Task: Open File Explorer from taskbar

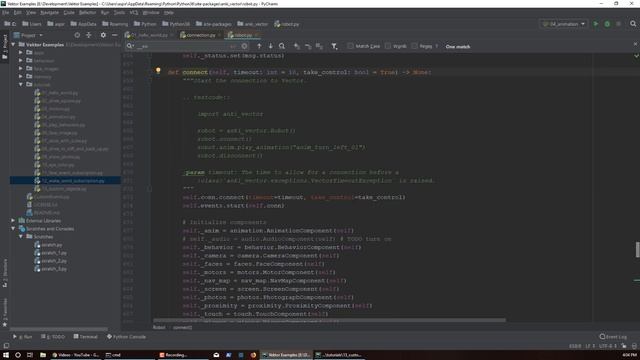Action: pyautogui.click(x=43, y=355)
